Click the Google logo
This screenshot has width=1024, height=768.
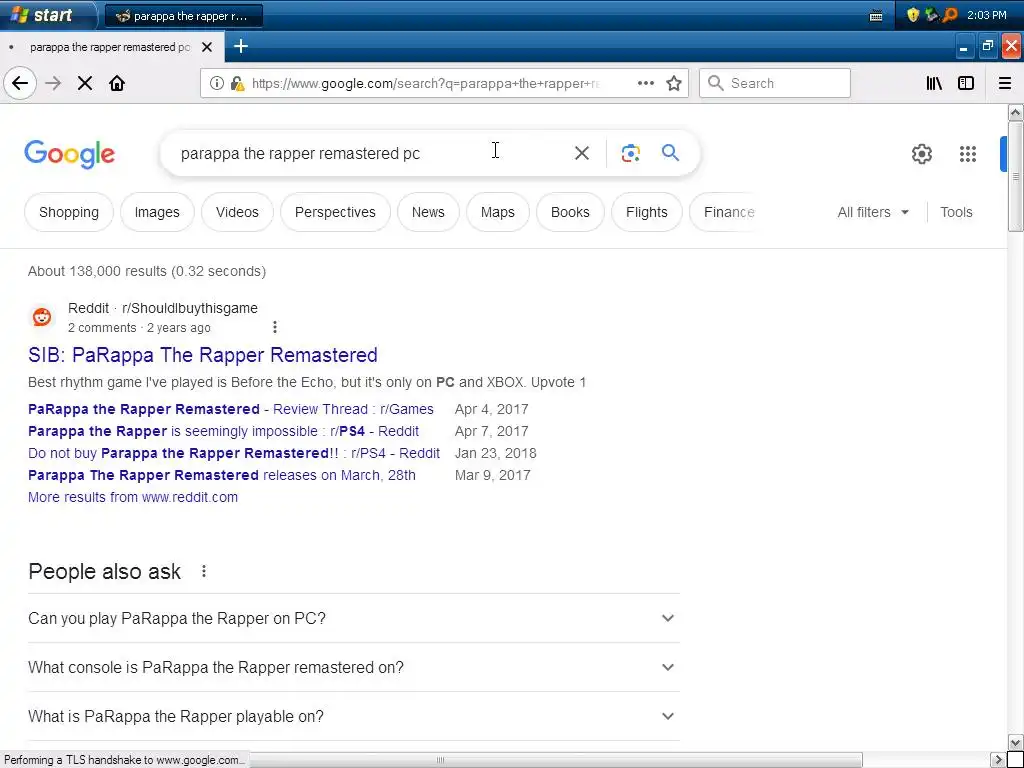[69, 154]
